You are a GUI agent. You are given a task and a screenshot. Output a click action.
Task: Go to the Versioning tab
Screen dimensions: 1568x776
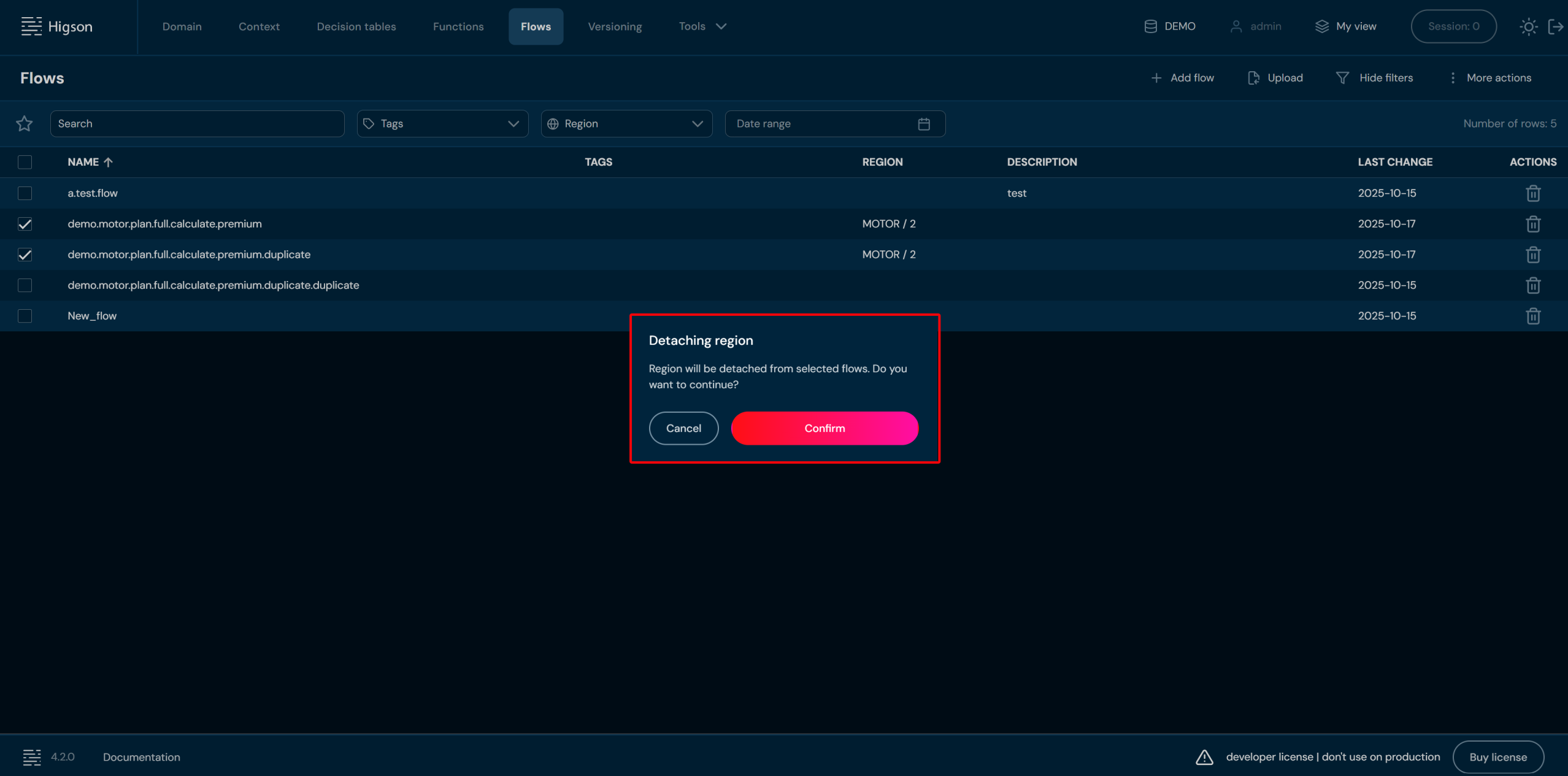pyautogui.click(x=615, y=26)
